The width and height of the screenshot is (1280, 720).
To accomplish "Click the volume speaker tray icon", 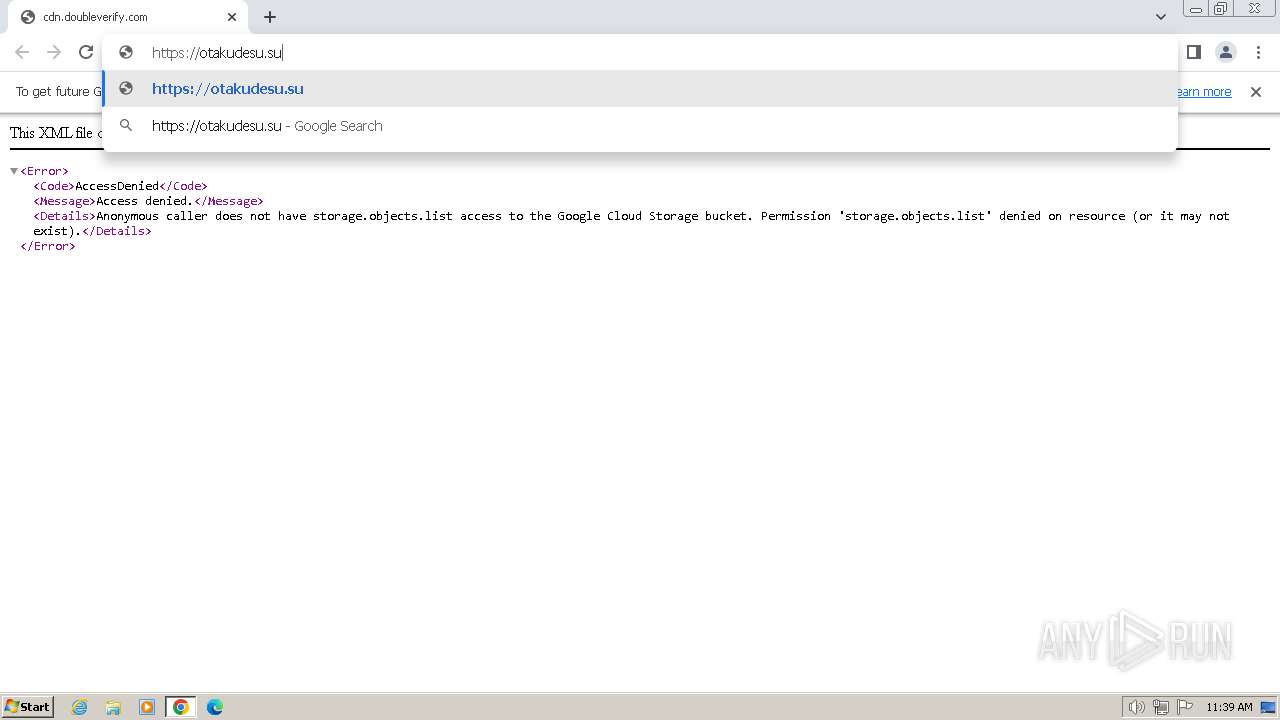I will pyautogui.click(x=1136, y=707).
